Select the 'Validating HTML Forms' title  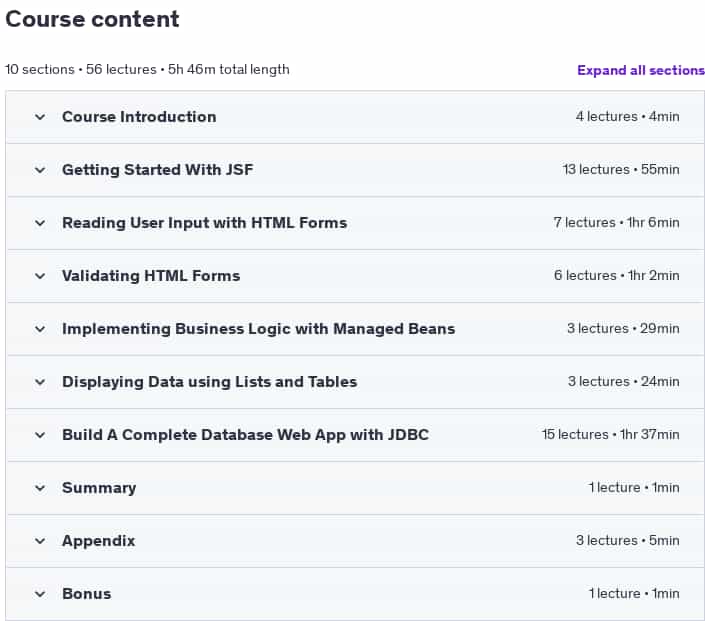151,276
